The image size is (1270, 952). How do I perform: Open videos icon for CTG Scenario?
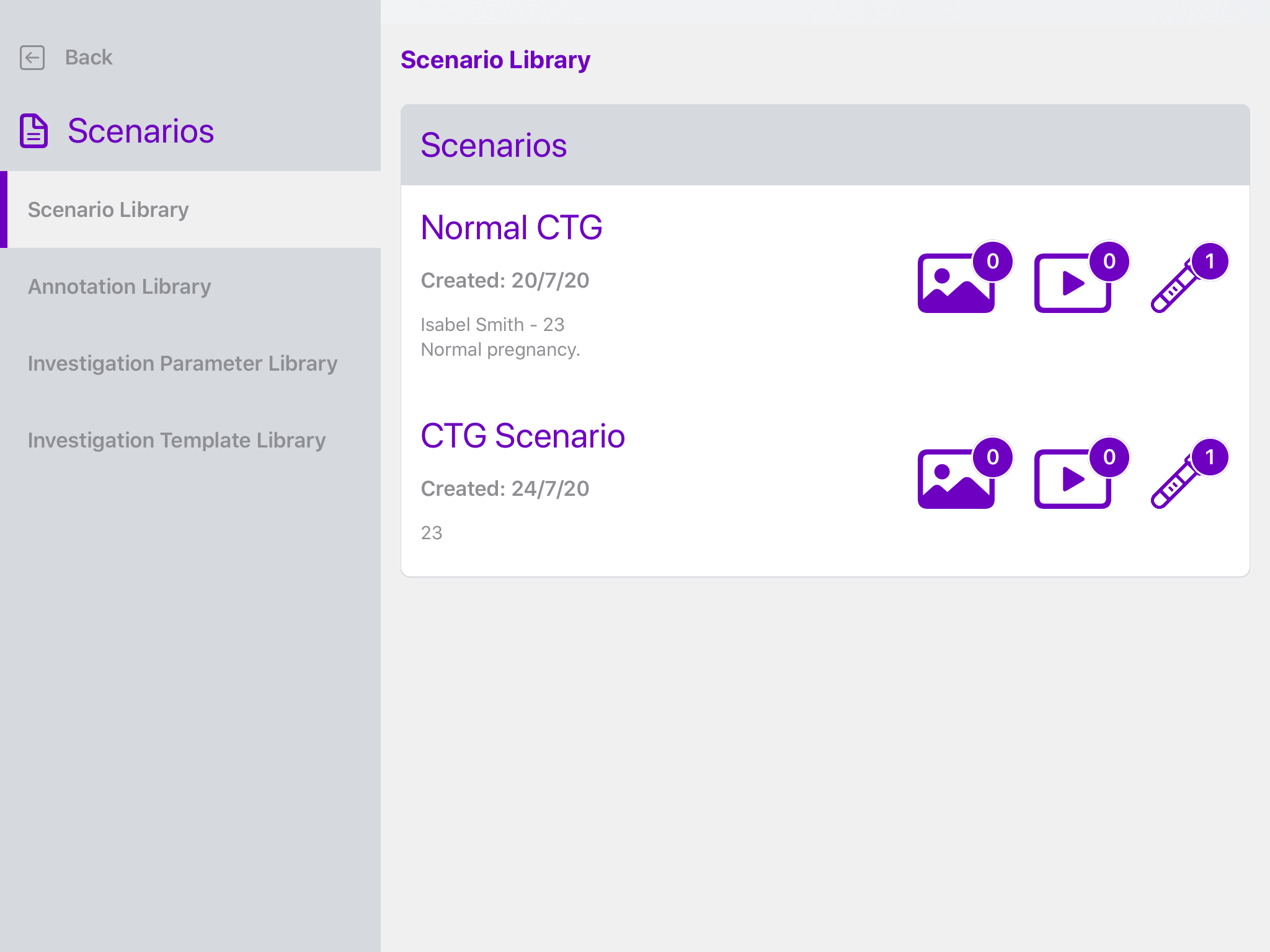[1072, 479]
